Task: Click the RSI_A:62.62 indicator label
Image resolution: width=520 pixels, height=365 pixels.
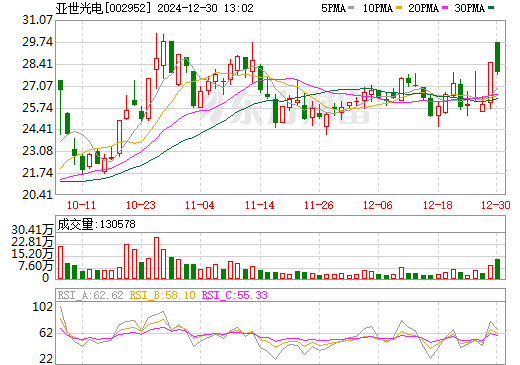Action: pyautogui.click(x=91, y=295)
